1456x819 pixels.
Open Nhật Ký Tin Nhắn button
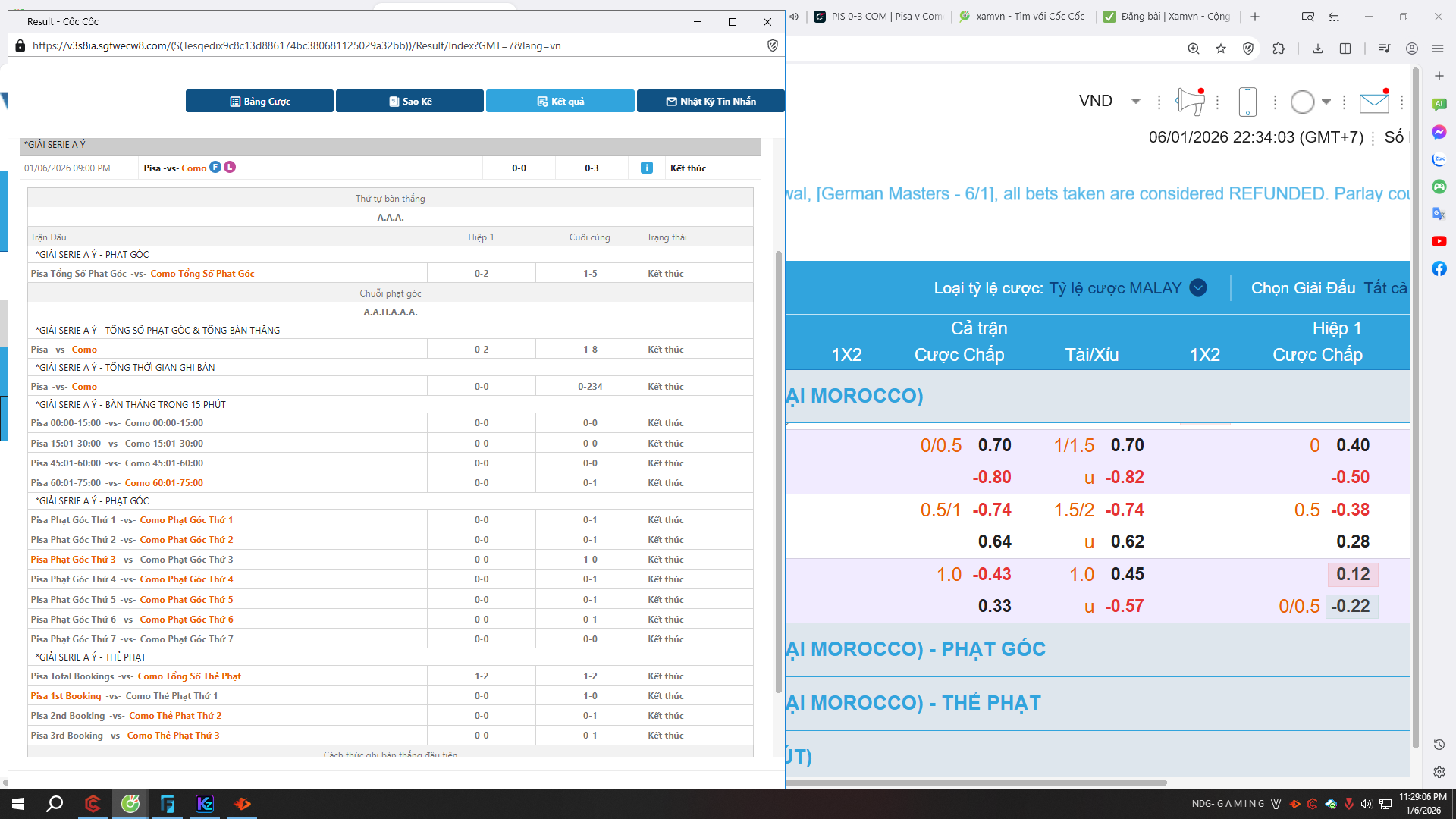711,101
